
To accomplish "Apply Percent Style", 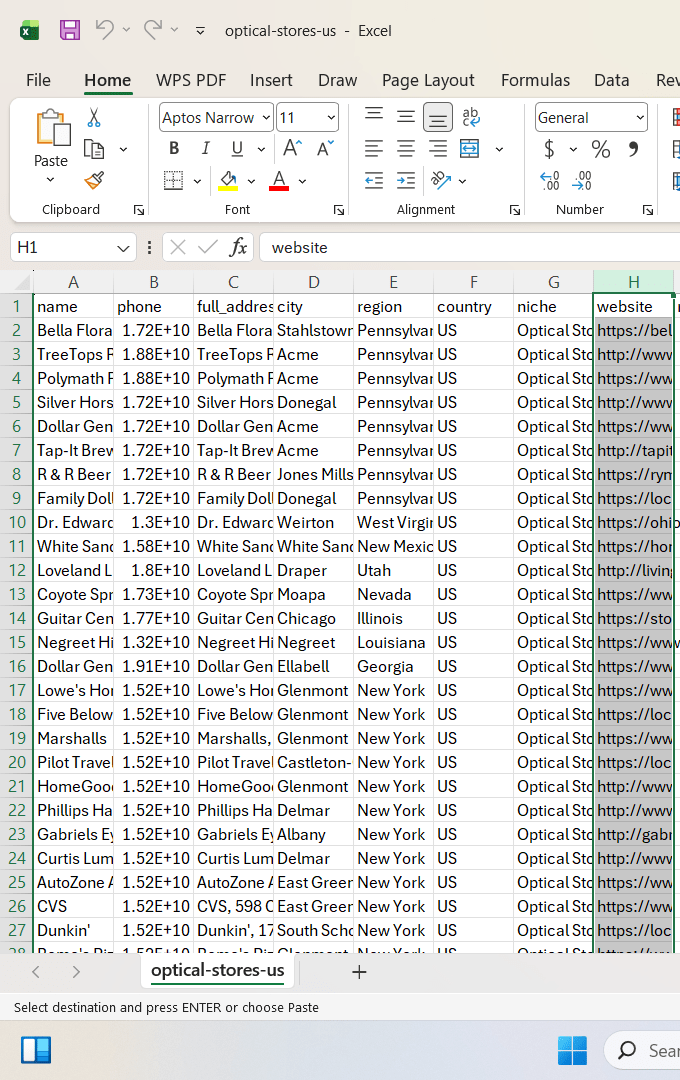I will [601, 149].
